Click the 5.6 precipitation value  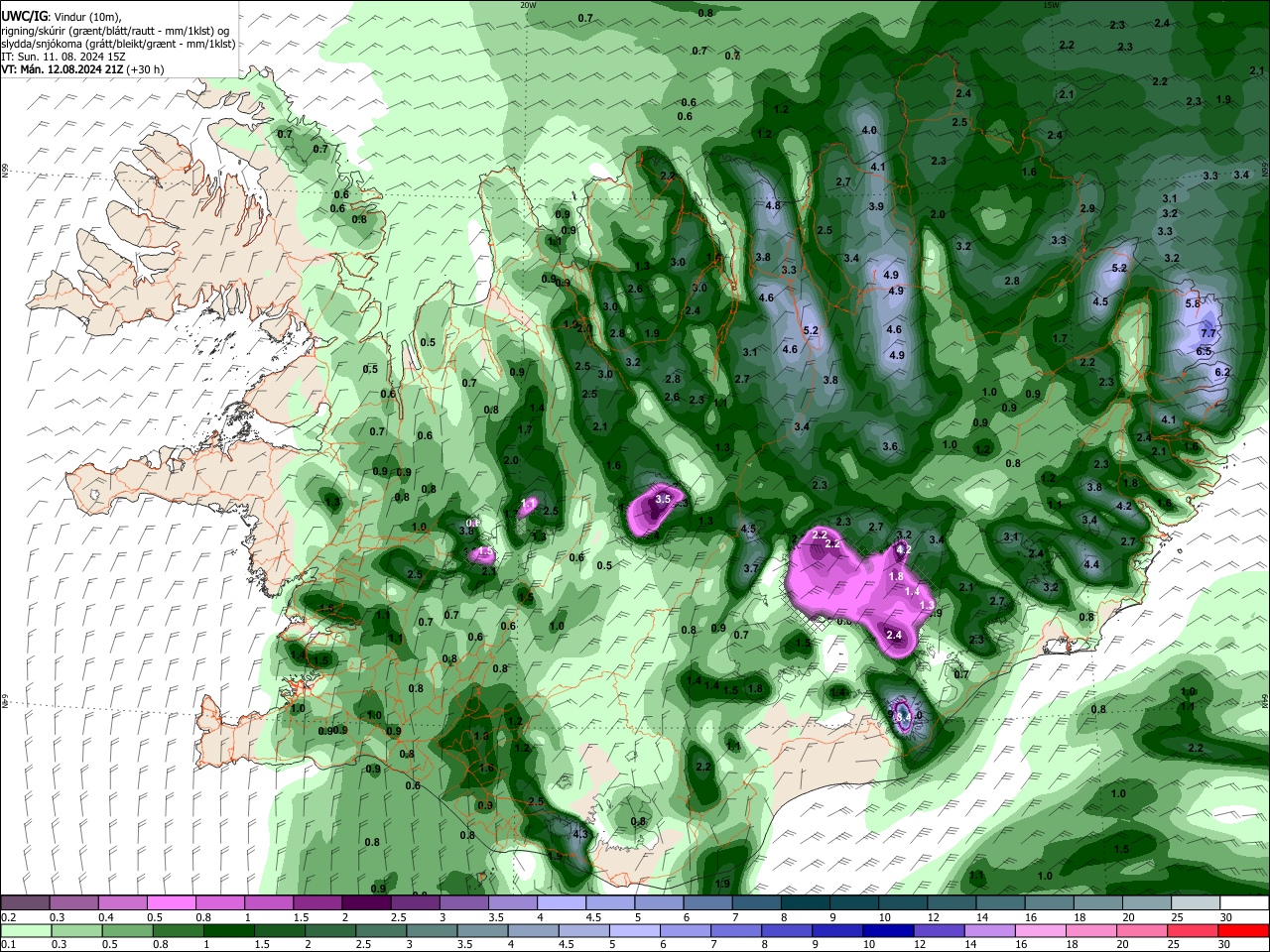pos(1193,302)
